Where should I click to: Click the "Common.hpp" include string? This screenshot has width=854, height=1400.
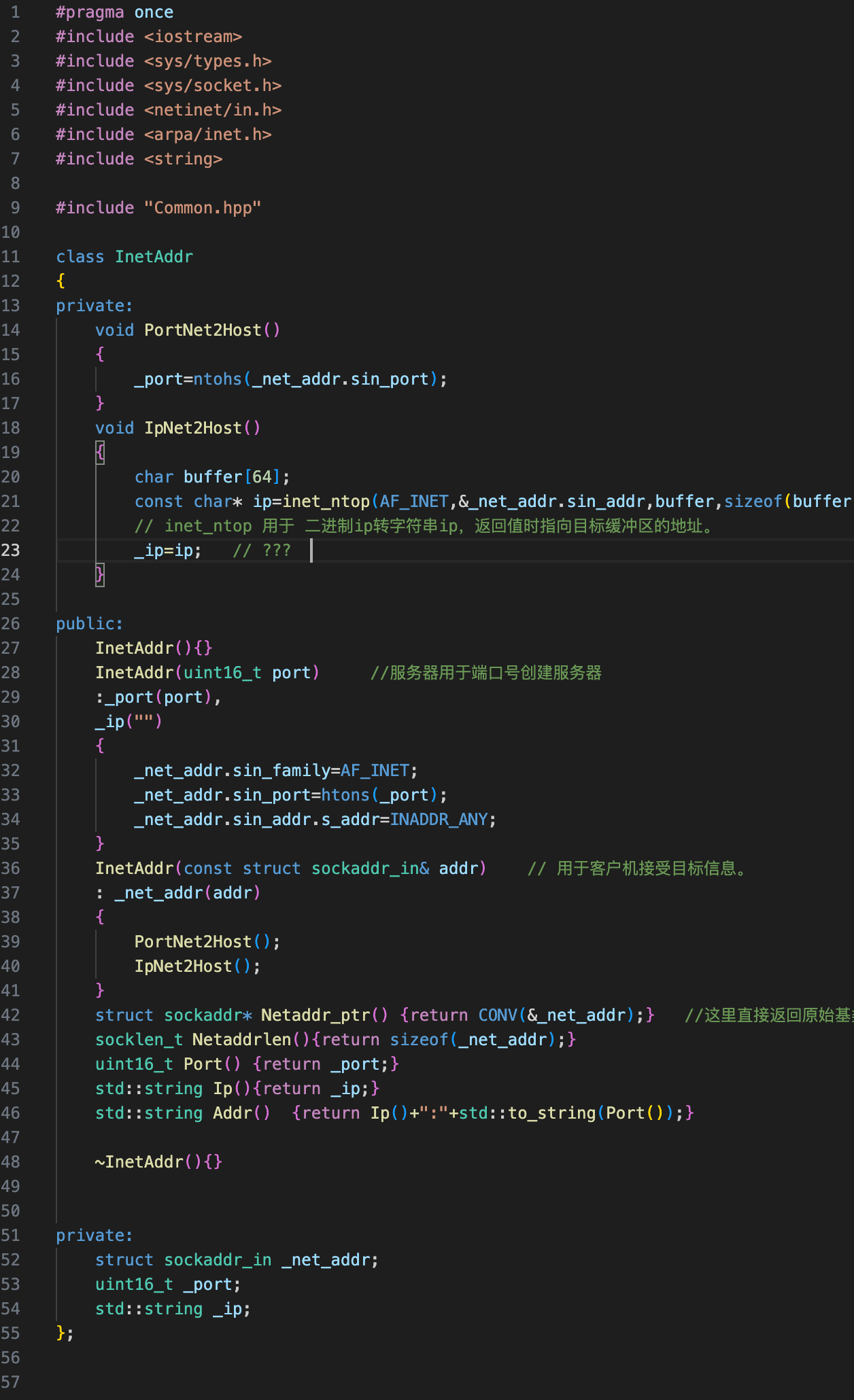tap(203, 208)
